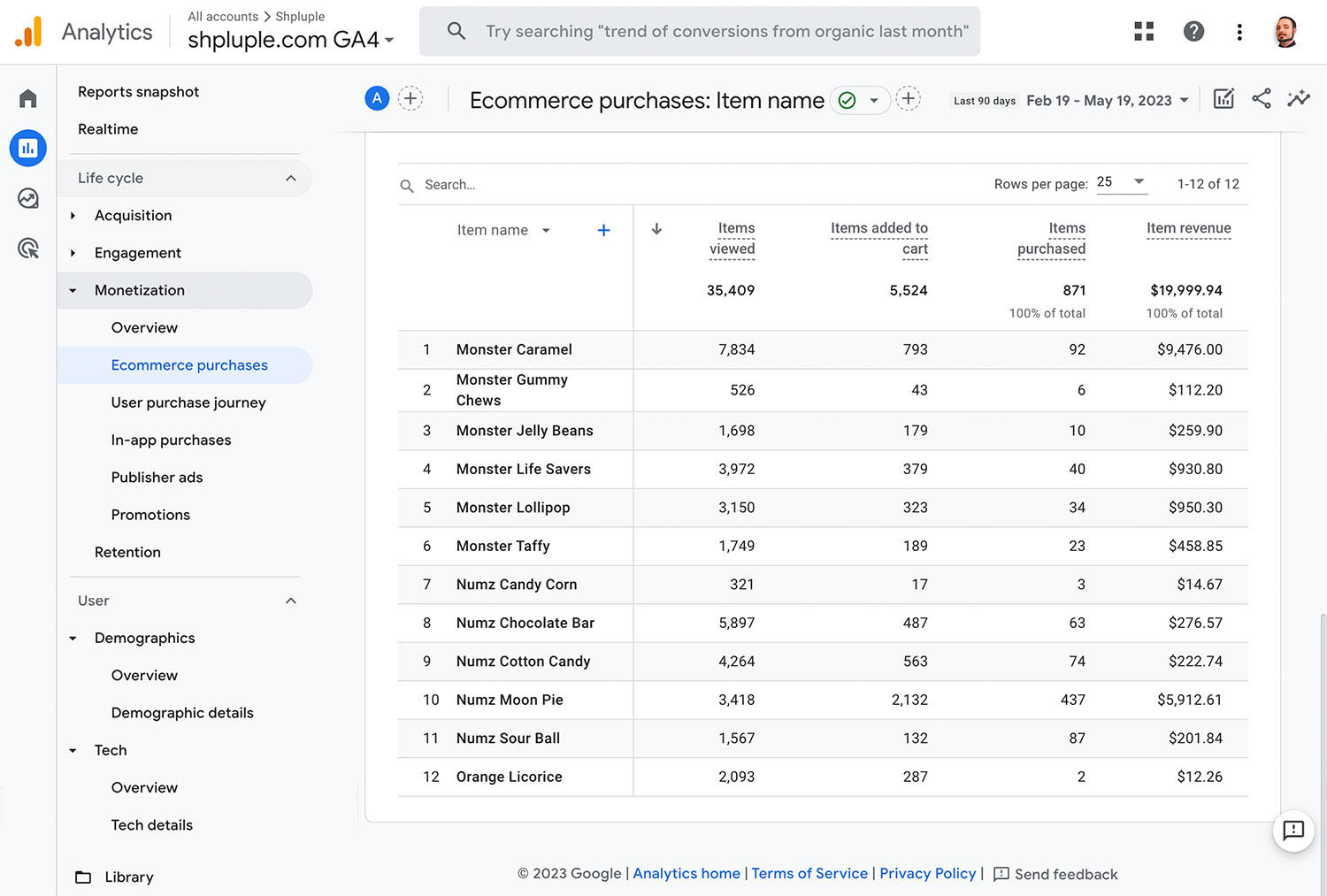1327x896 pixels.
Task: Open the Rows per page dropdown
Action: tap(1121, 182)
